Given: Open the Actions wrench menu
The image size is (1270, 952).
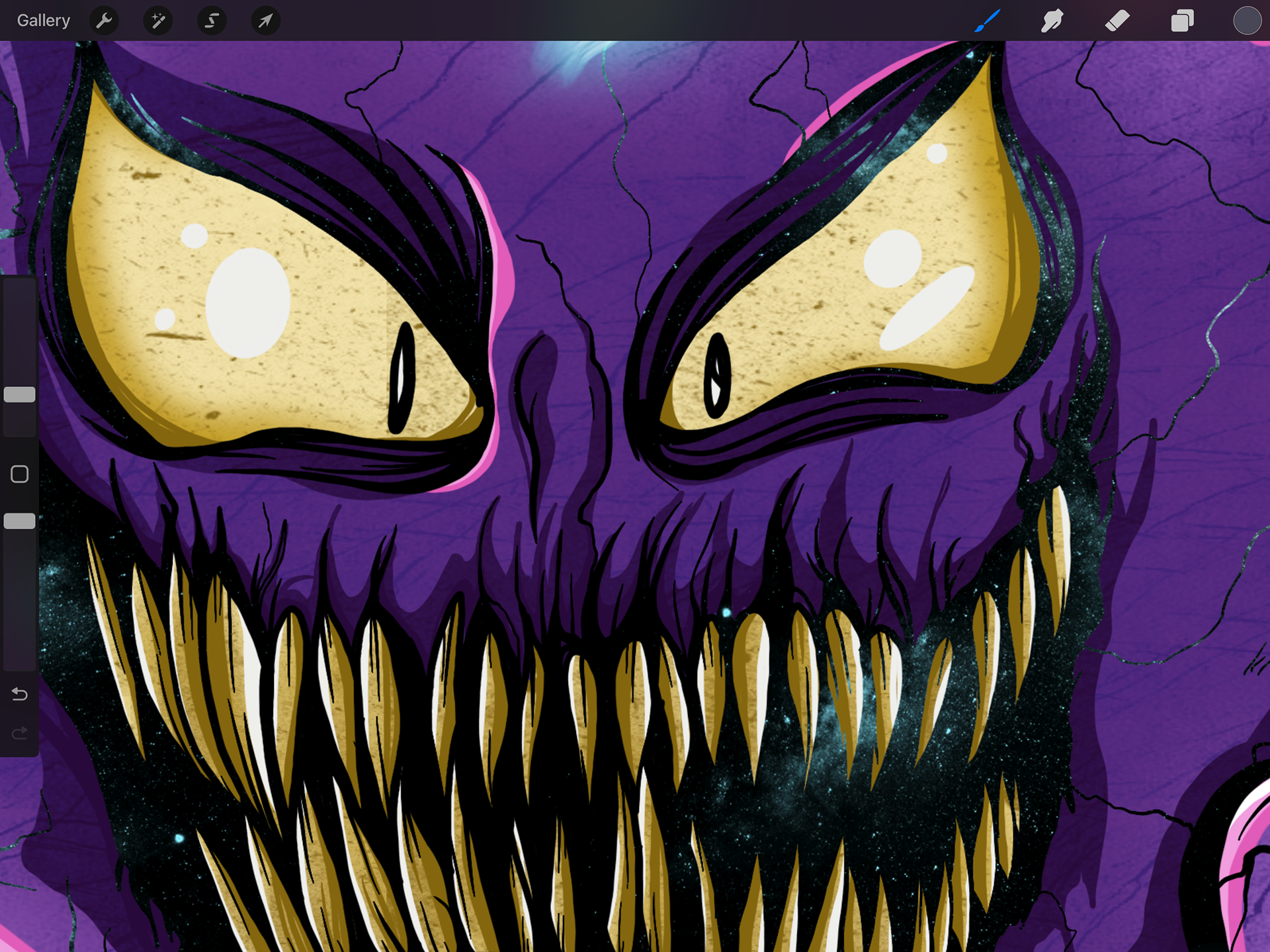Looking at the screenshot, I should pos(104,21).
